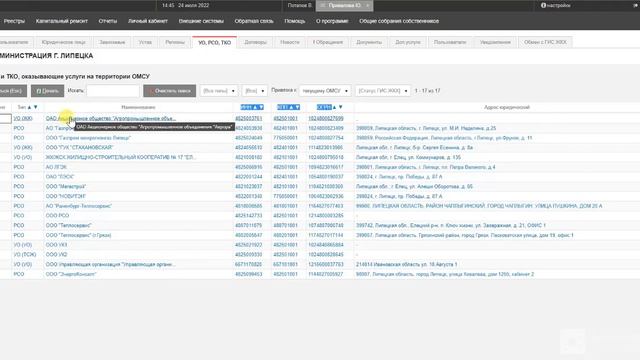Switch to the Обмен с ГИС ЖКХ tab
This screenshot has width=640, height=360.
pos(545,42)
